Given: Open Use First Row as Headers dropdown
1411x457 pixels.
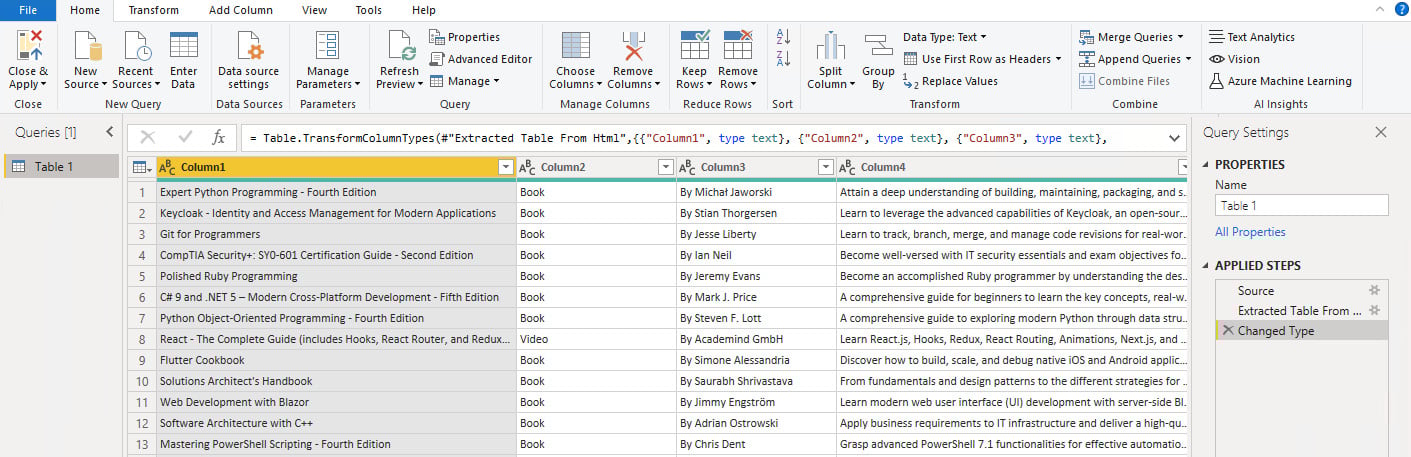Looking at the screenshot, I should (x=982, y=59).
